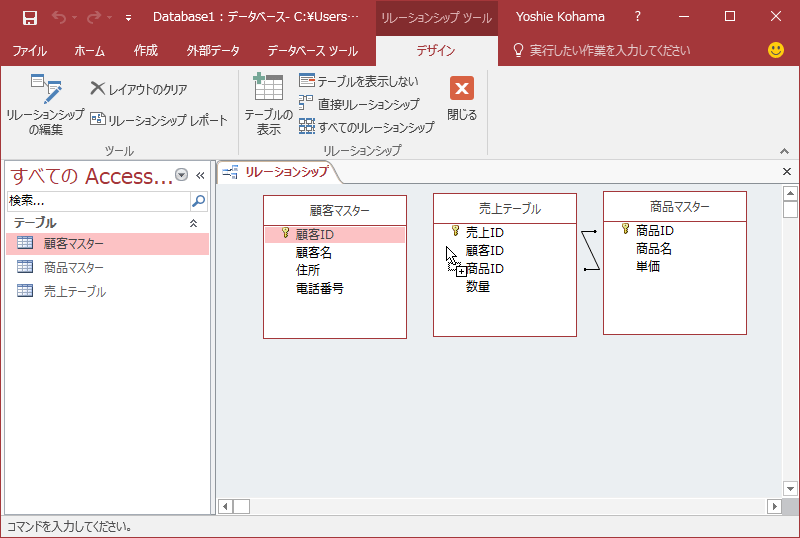Select 顧客マスター table in navigation pane
Viewport: 800px width, 538px height.
(x=108, y=244)
